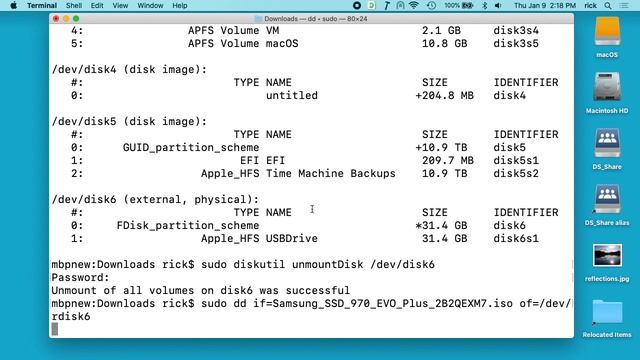Open the Bluetooth menu
640x360 pixels.
pyautogui.click(x=484, y=6)
